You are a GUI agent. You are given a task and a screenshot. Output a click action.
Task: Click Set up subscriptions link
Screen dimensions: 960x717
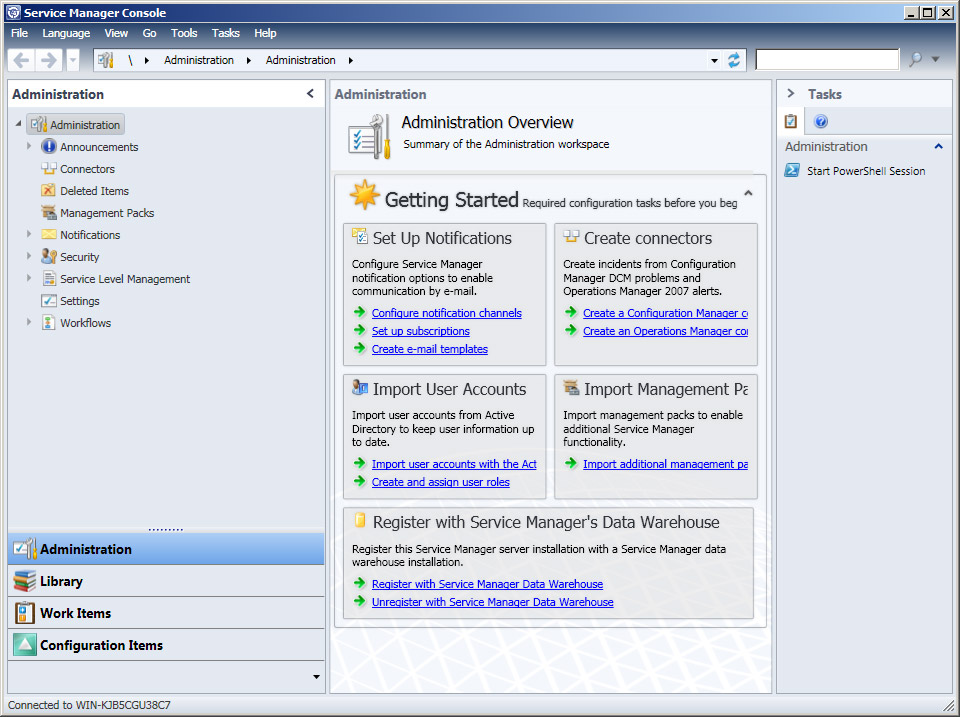click(421, 331)
